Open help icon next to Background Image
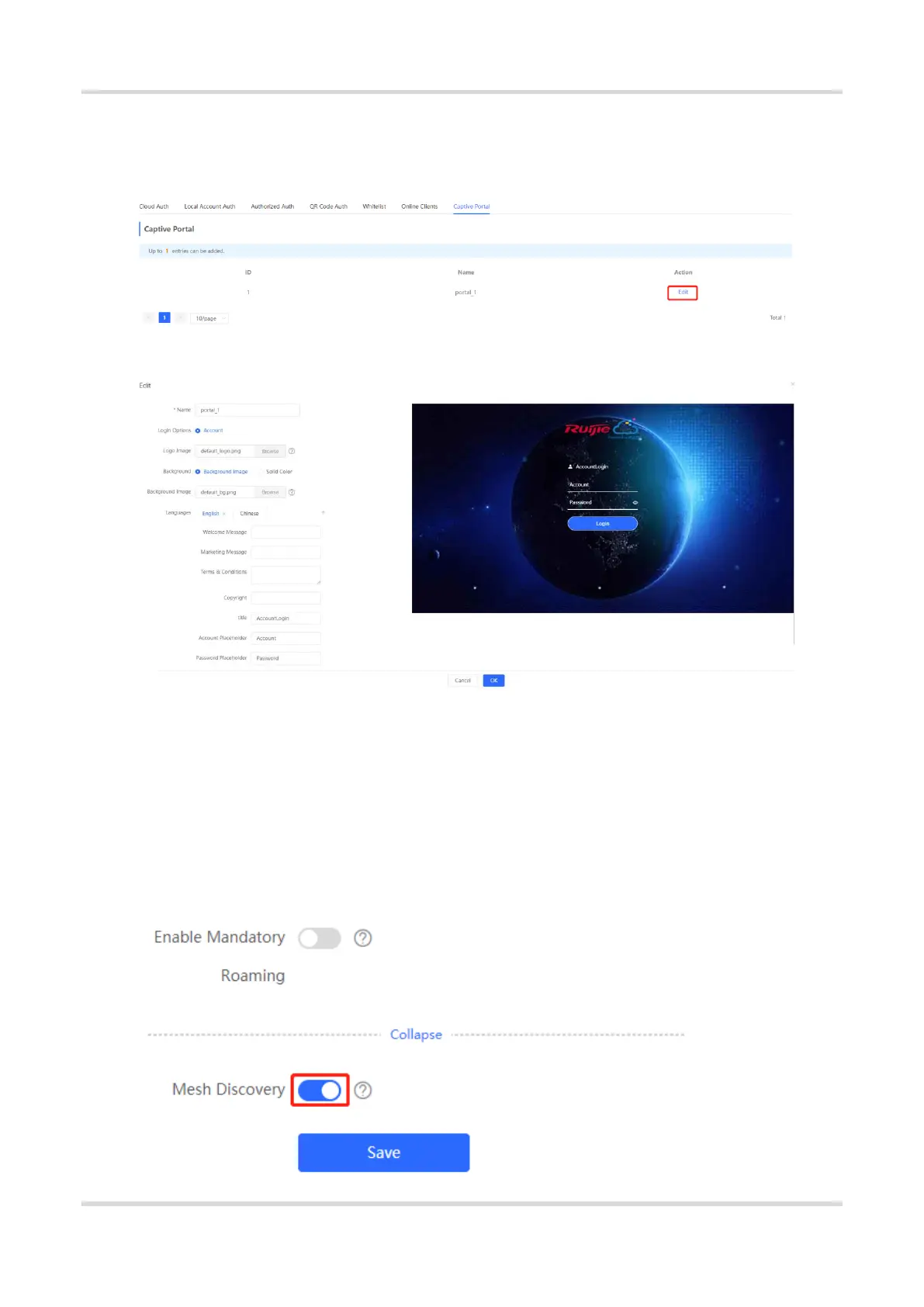The width and height of the screenshot is (924, 1307). coord(292,492)
